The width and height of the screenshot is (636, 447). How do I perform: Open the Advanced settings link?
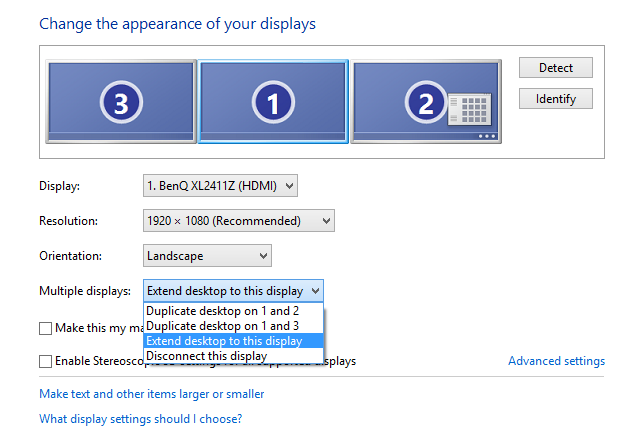[556, 361]
